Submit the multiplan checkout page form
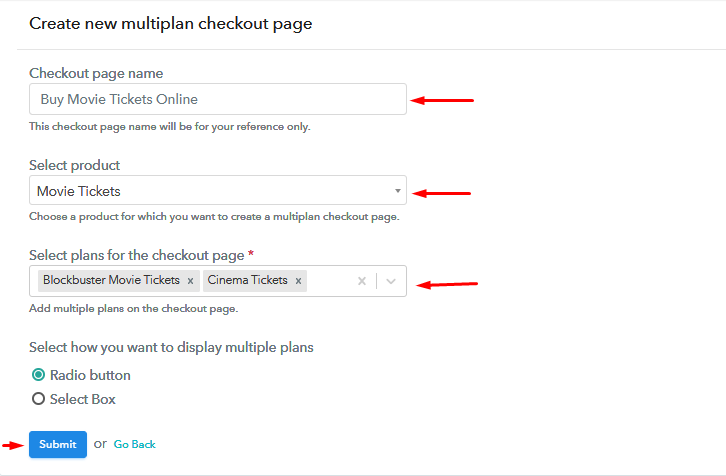This screenshot has height=476, width=726. (58, 445)
